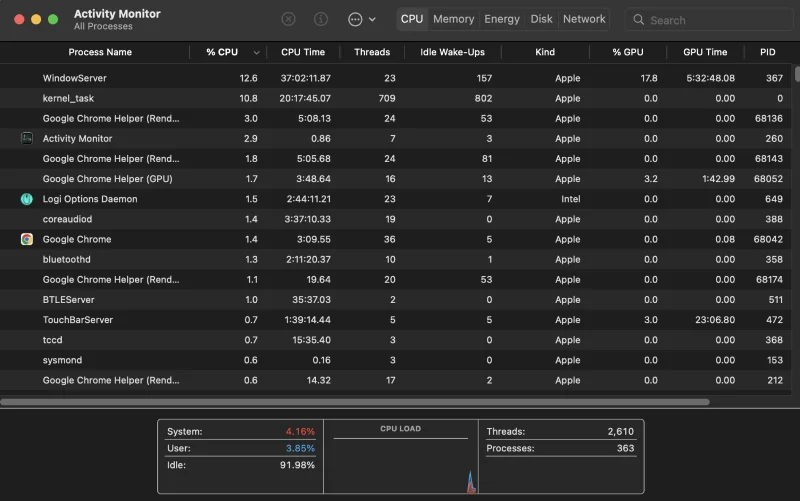Click the Threads 2,610 total
The height and width of the screenshot is (501, 800).
pos(620,432)
